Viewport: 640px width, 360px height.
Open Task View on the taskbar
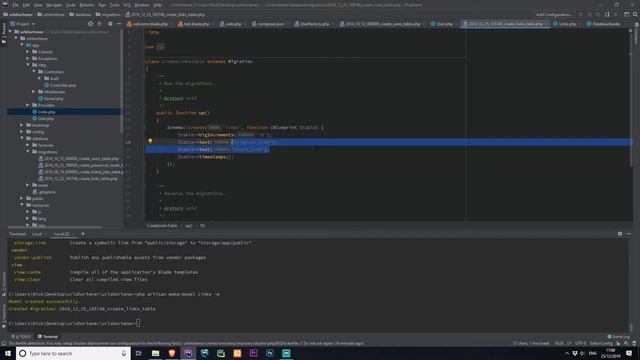pyautogui.click(x=139, y=353)
